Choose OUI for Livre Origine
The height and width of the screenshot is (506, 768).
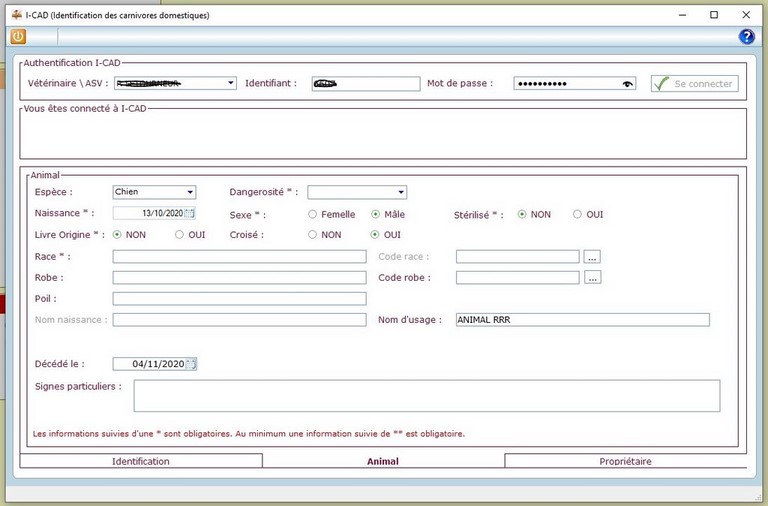(179, 235)
